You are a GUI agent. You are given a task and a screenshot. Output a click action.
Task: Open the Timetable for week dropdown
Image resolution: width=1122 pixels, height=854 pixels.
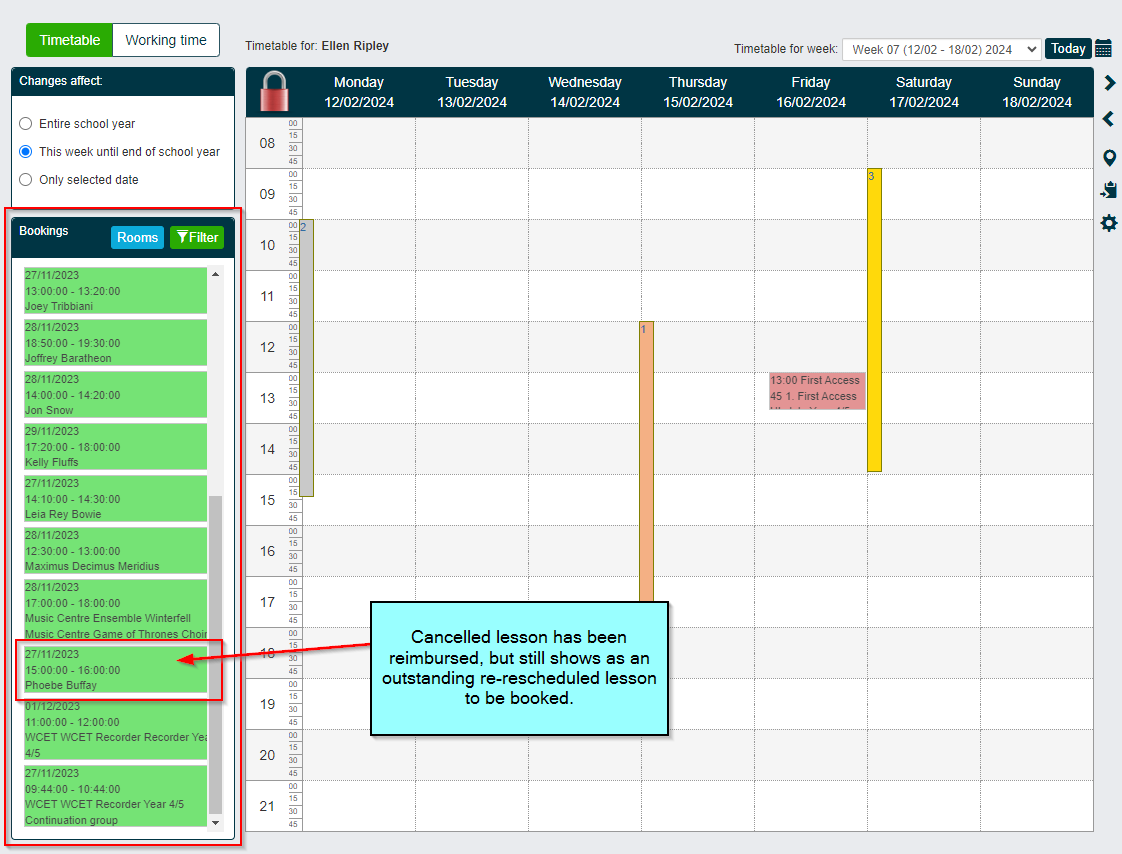[941, 49]
